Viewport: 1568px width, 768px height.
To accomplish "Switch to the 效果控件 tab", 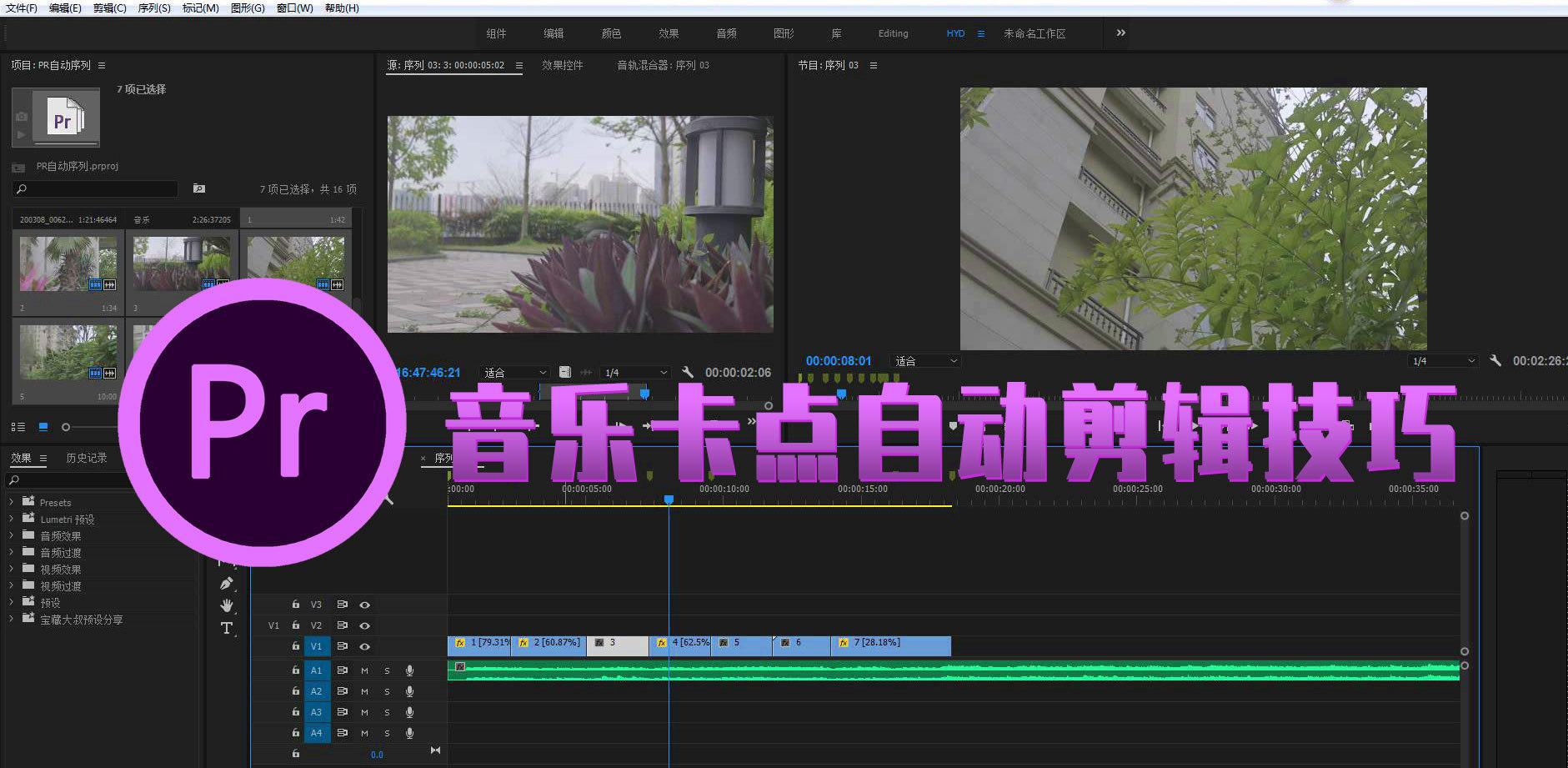I will (x=563, y=65).
